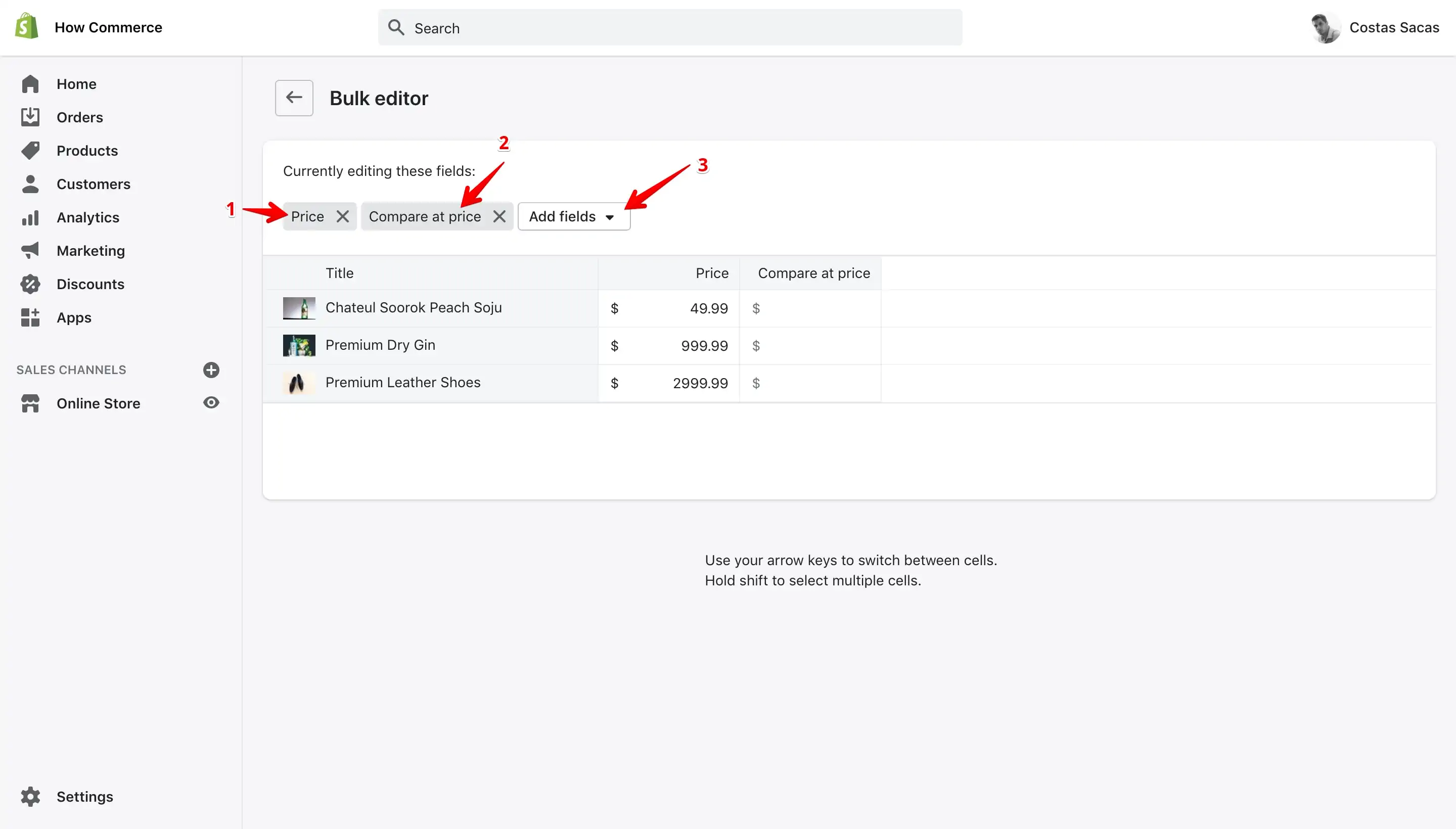Edit the 49.99 price cell

(668, 308)
